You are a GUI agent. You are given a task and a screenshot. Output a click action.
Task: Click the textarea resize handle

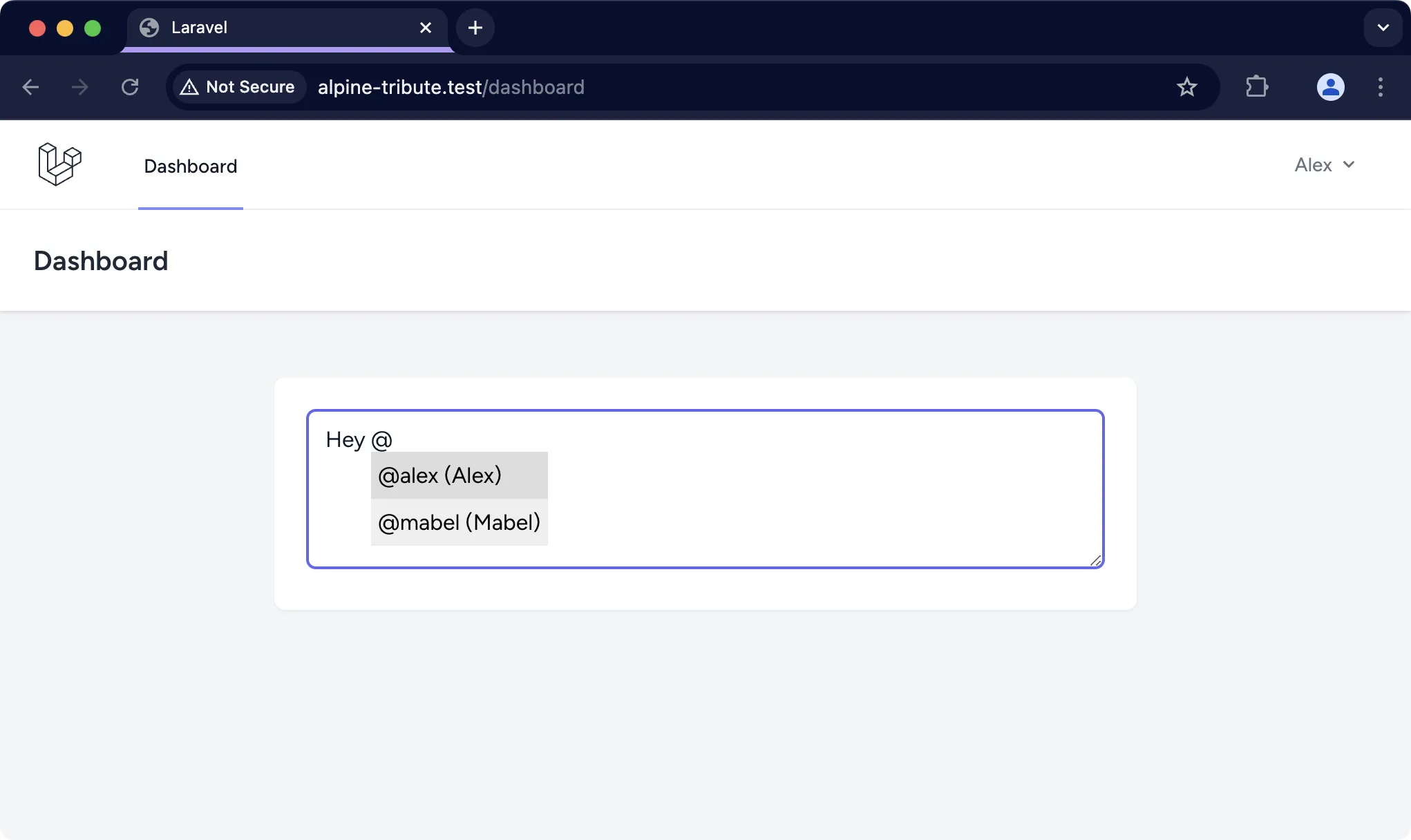click(x=1095, y=560)
